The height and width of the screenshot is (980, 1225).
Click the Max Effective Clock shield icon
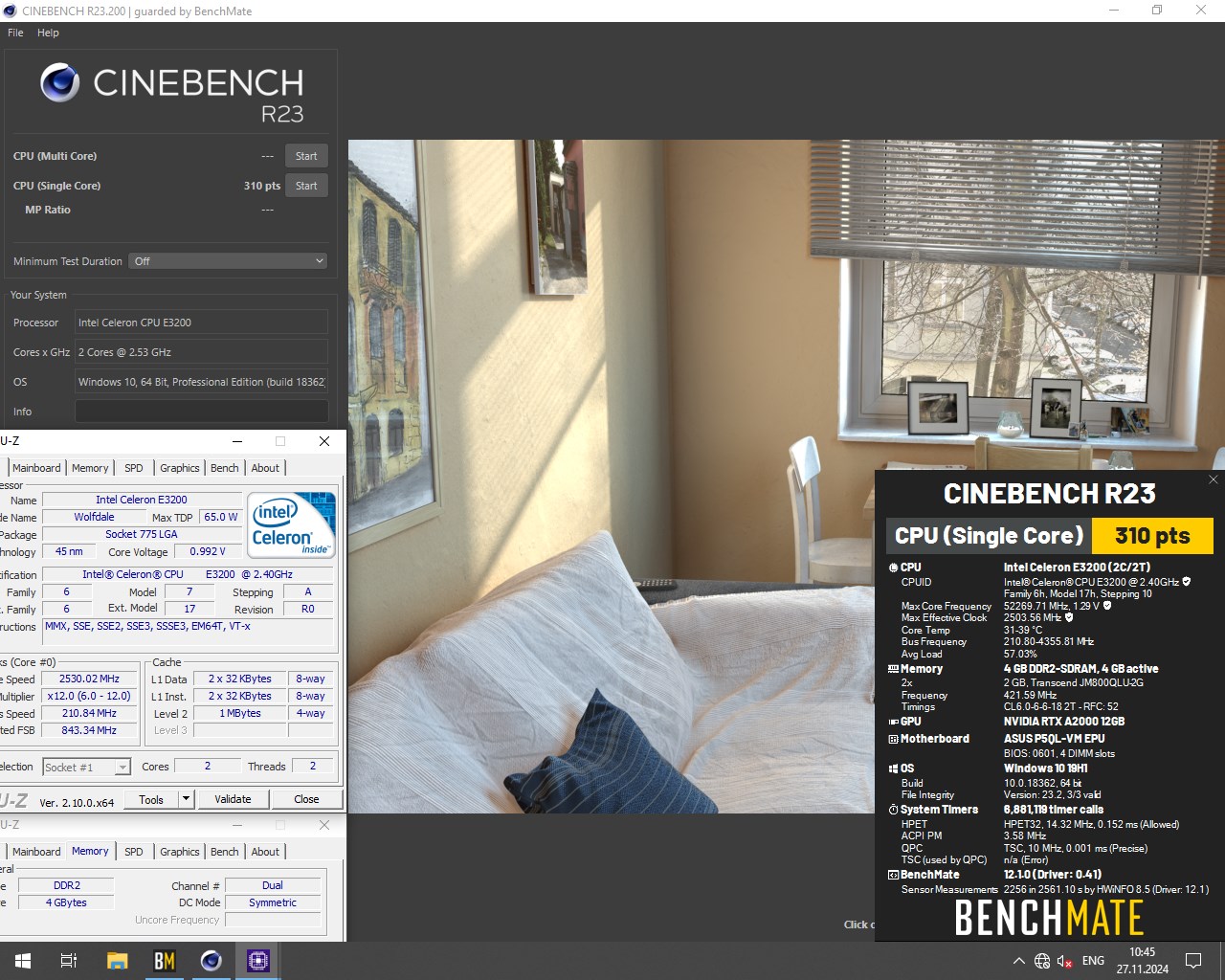[1069, 617]
